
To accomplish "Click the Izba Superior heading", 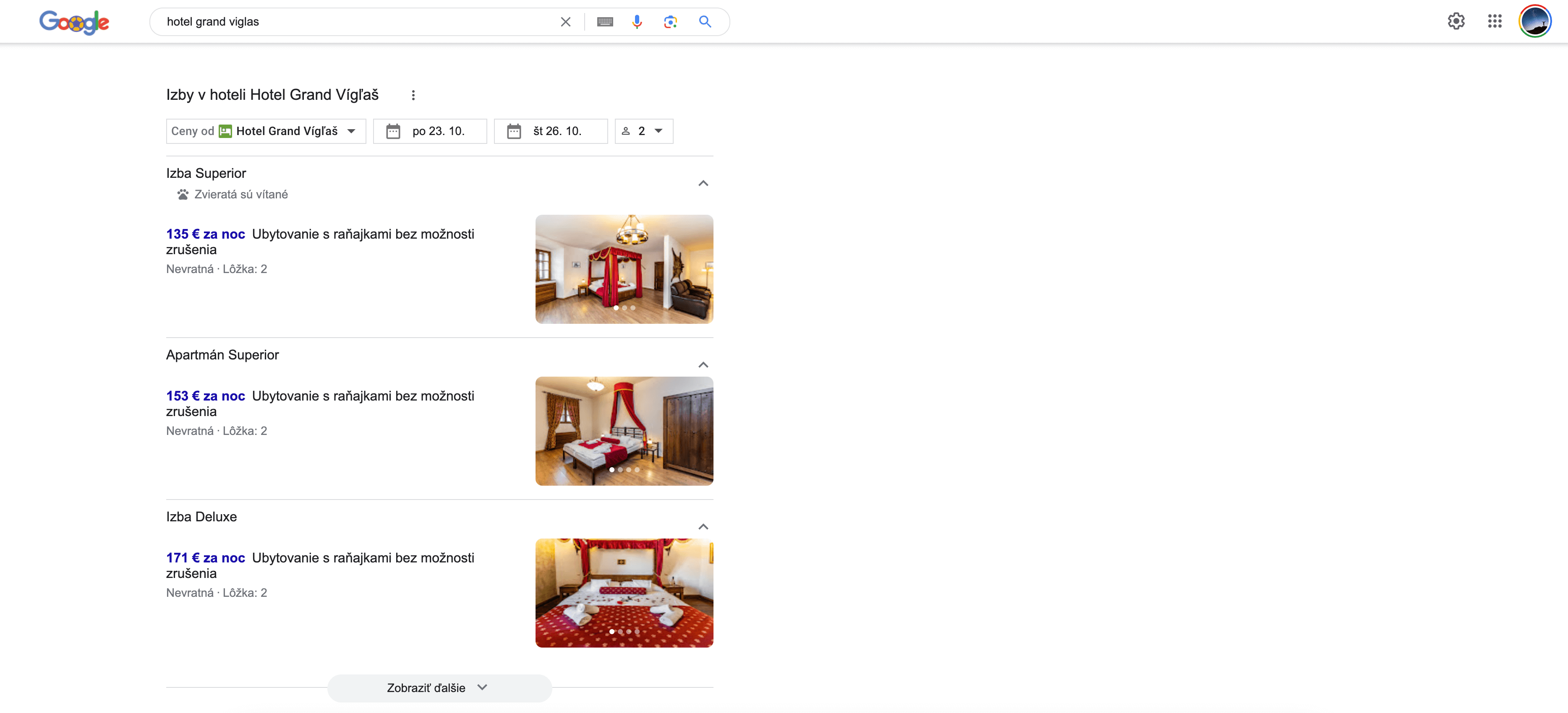I will (x=206, y=173).
